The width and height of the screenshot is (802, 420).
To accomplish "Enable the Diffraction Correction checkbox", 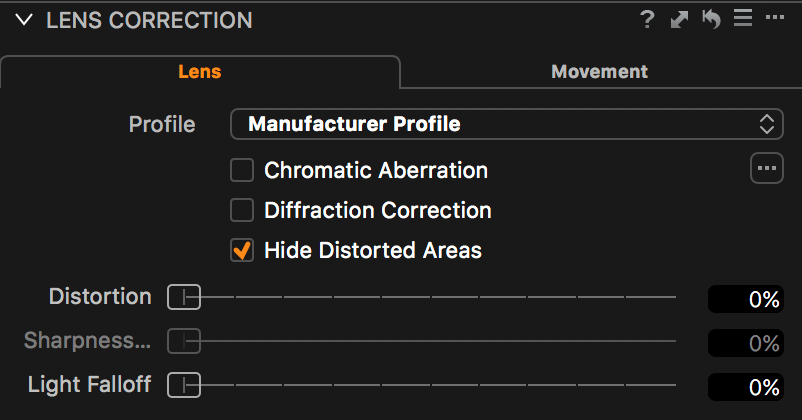I will 242,210.
